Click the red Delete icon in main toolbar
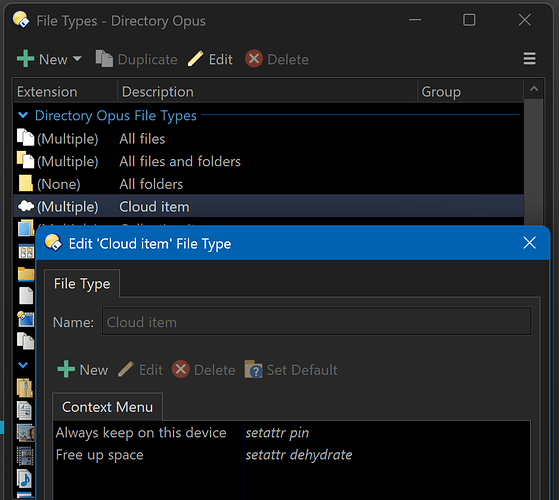Viewport: 559px width, 500px height. pos(254,59)
